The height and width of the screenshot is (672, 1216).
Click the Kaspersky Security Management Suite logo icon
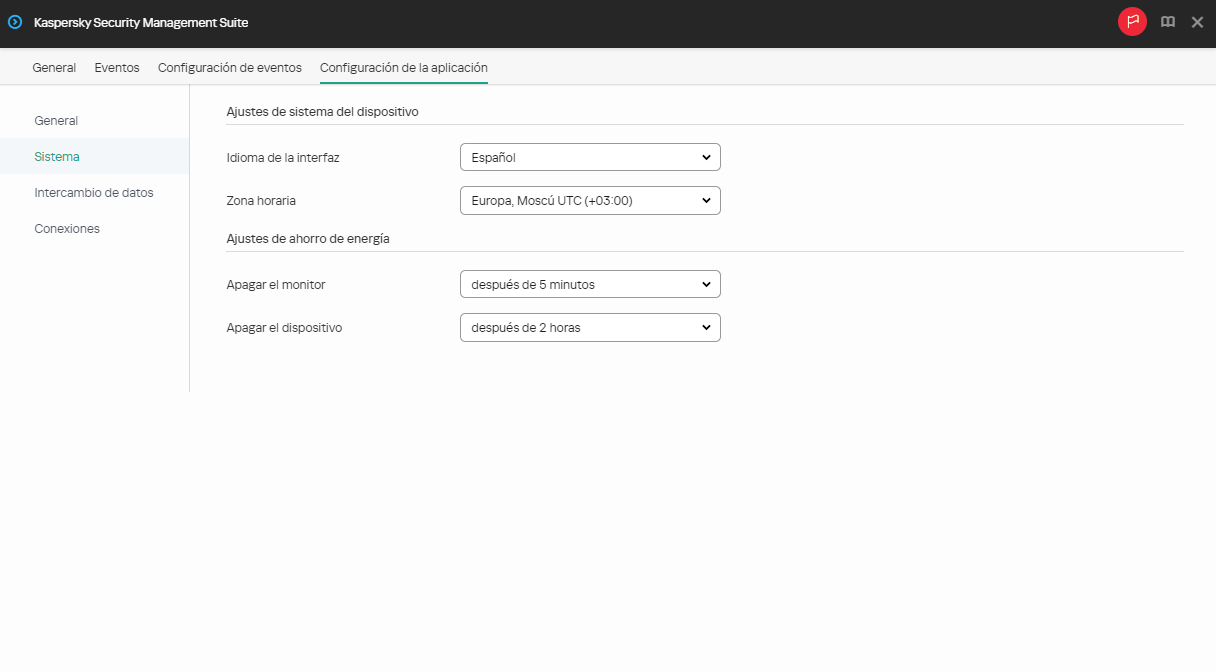[14, 21]
